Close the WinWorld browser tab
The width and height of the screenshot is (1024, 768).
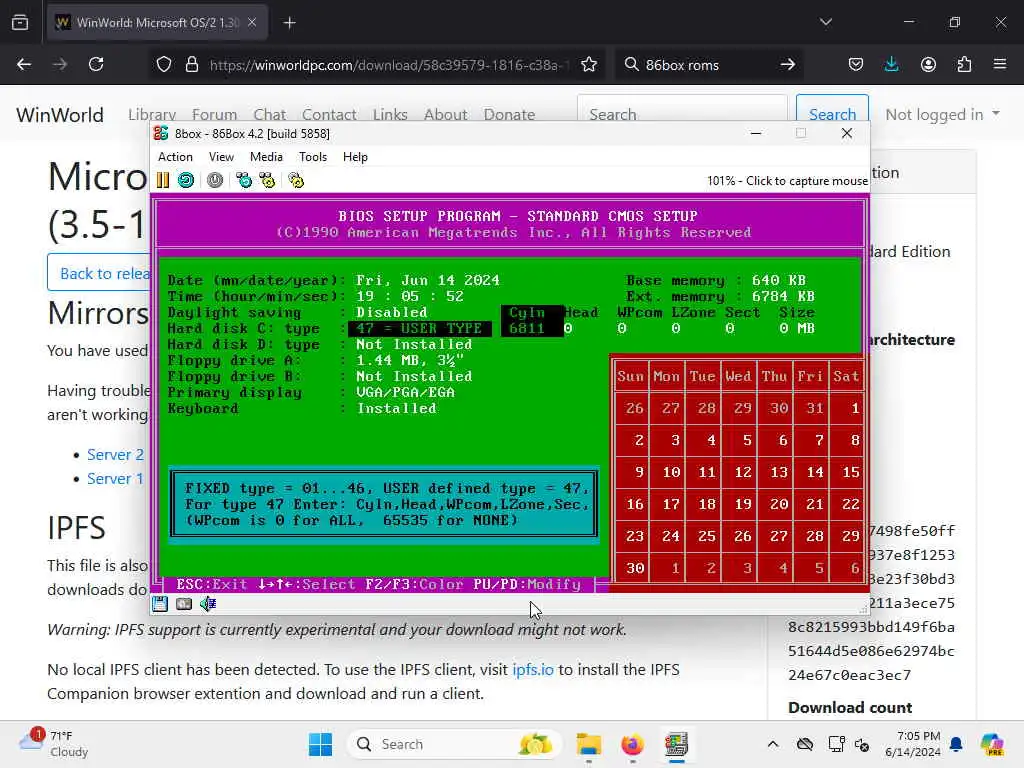pyautogui.click(x=252, y=23)
